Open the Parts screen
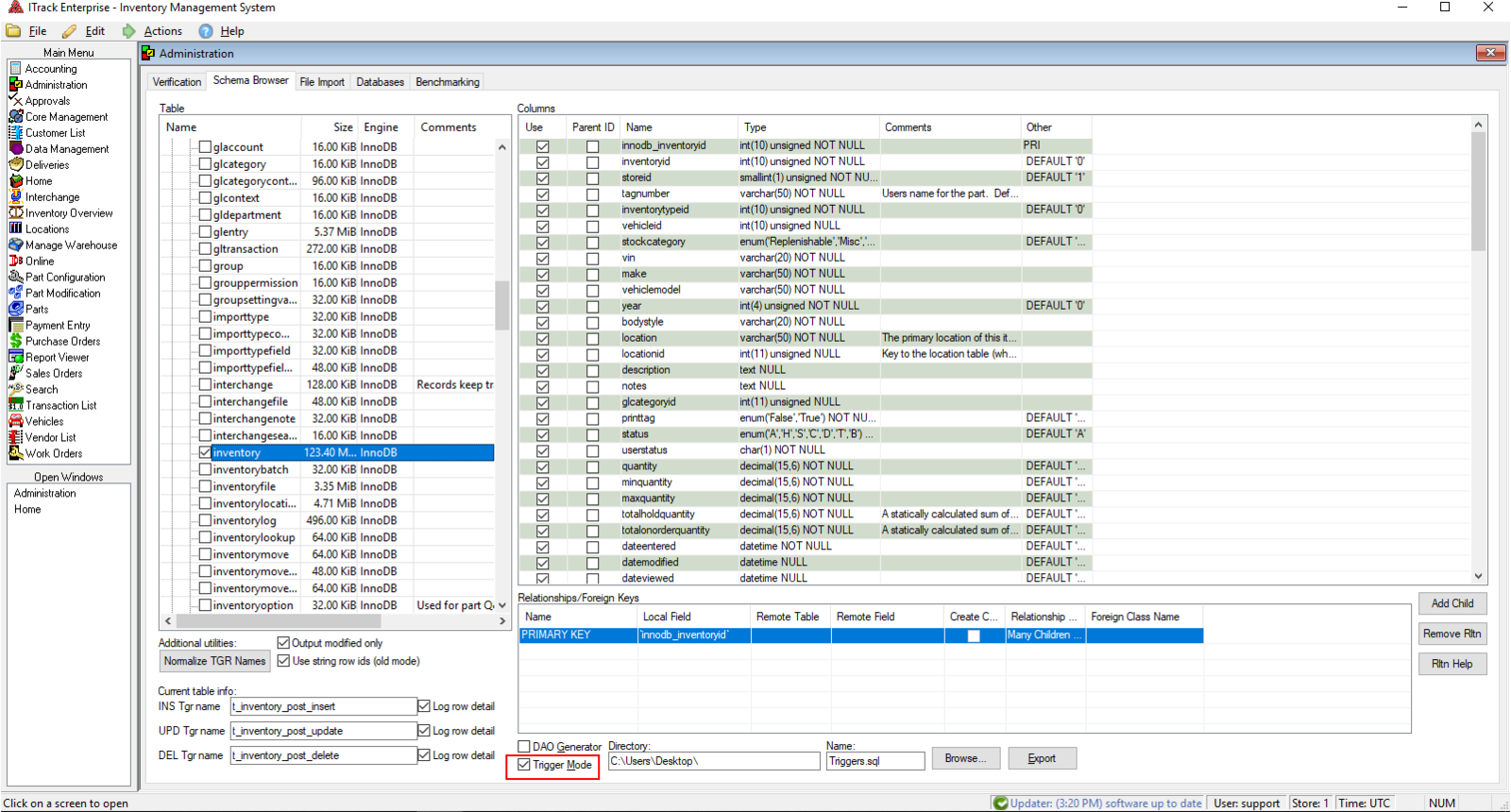 click(37, 310)
